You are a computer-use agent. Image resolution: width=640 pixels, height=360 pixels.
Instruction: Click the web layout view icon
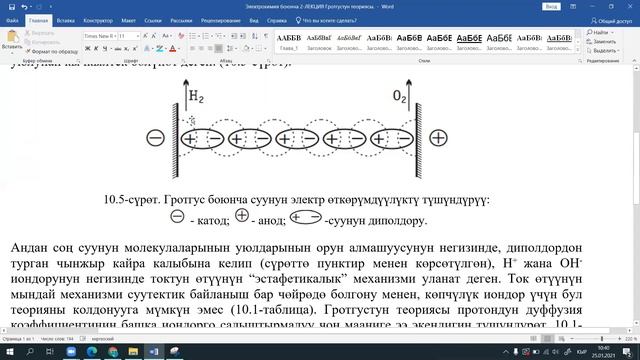tap(562, 338)
